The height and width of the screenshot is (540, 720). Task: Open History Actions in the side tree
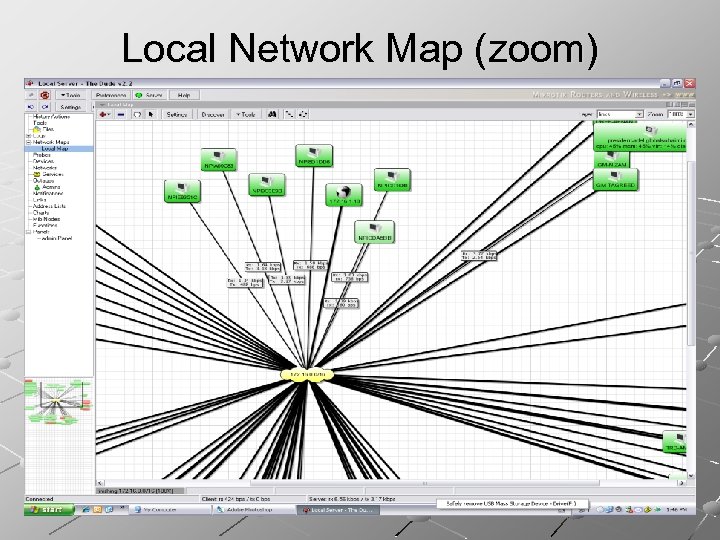point(51,117)
